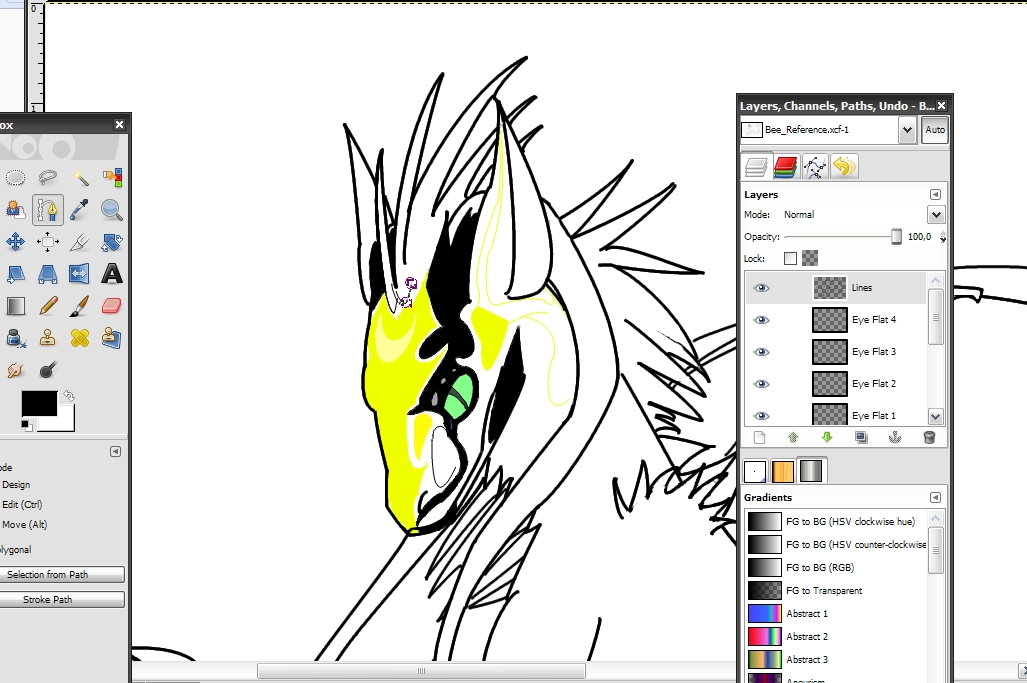
Task: Select the Clone stamp tool
Action: 47,338
